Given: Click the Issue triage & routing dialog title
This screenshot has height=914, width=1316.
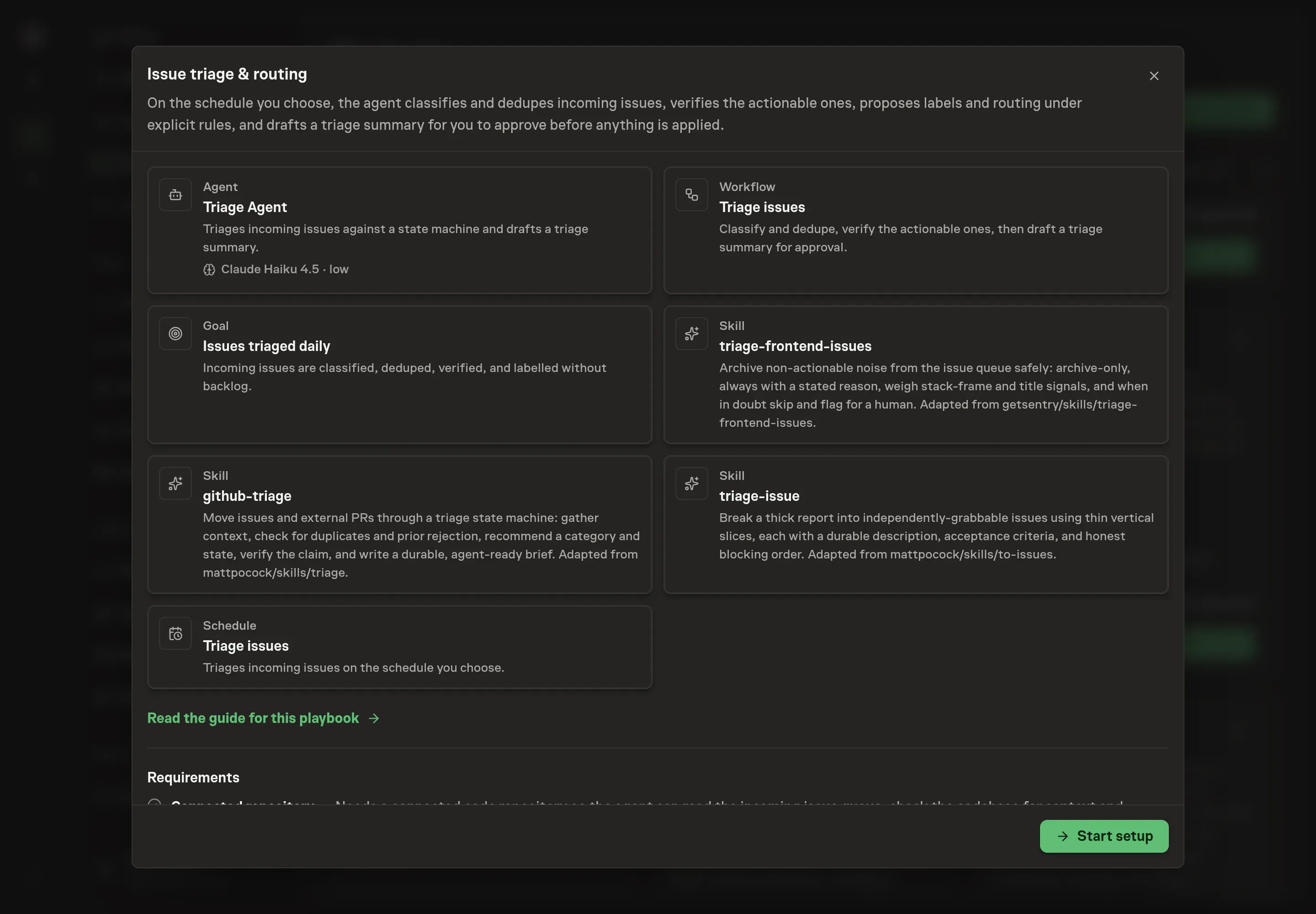Looking at the screenshot, I should coord(227,74).
